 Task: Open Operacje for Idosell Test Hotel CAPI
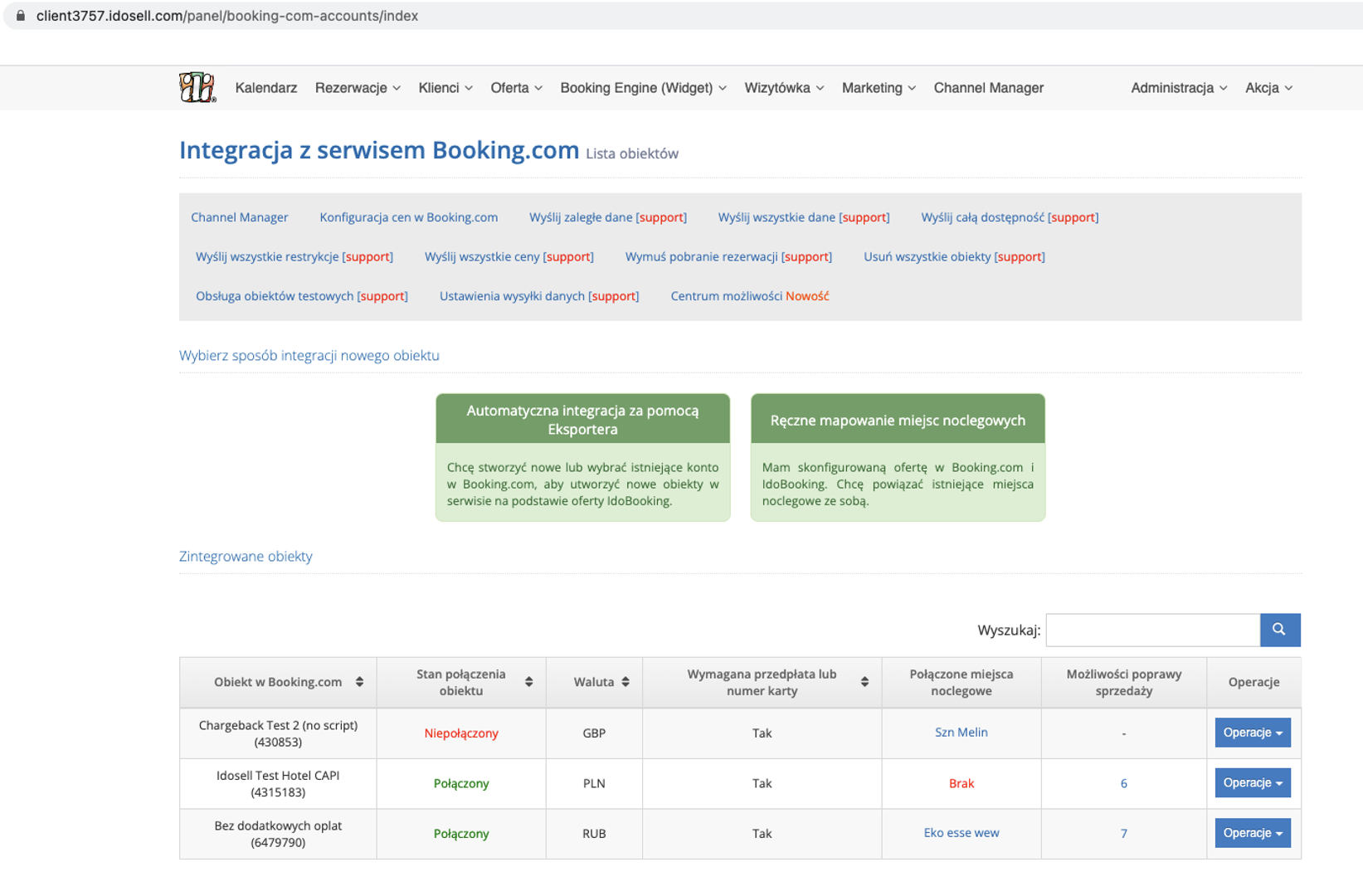pyautogui.click(x=1253, y=783)
